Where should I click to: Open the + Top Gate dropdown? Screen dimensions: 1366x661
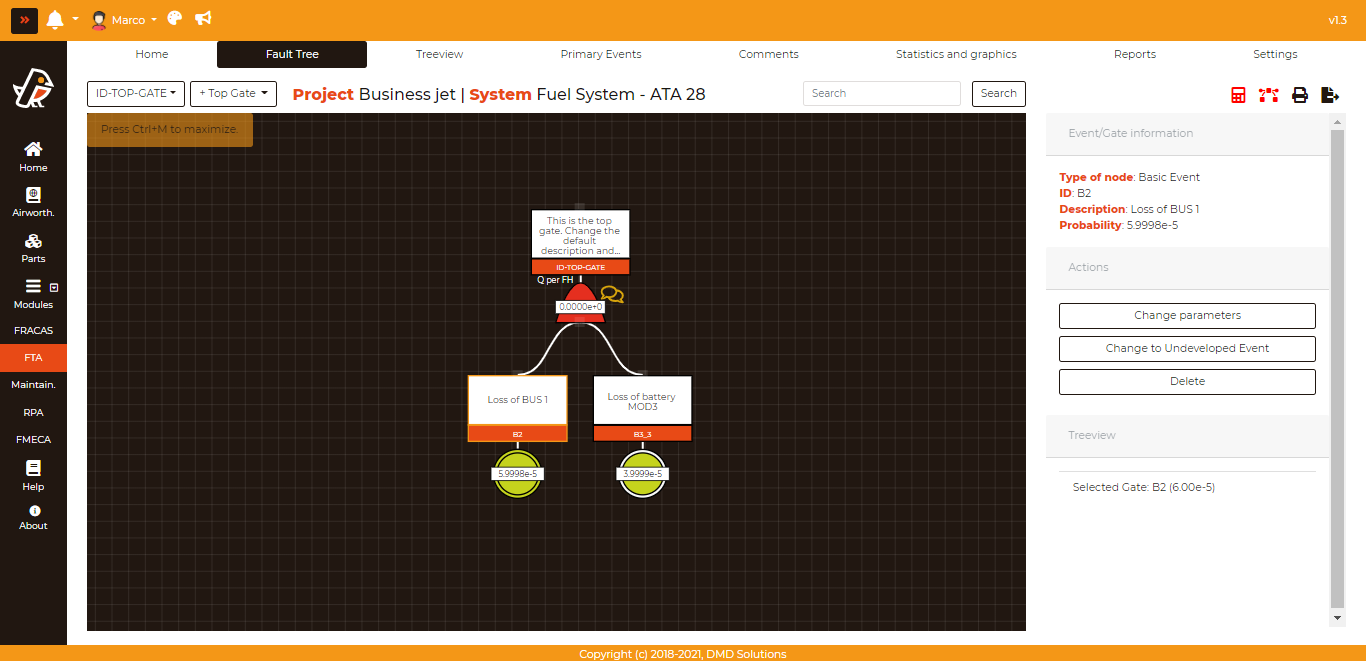click(233, 94)
